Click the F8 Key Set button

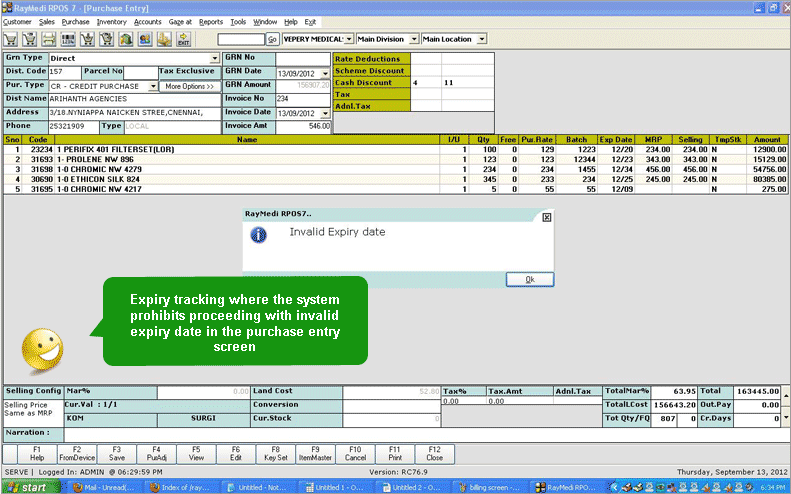click(x=276, y=454)
